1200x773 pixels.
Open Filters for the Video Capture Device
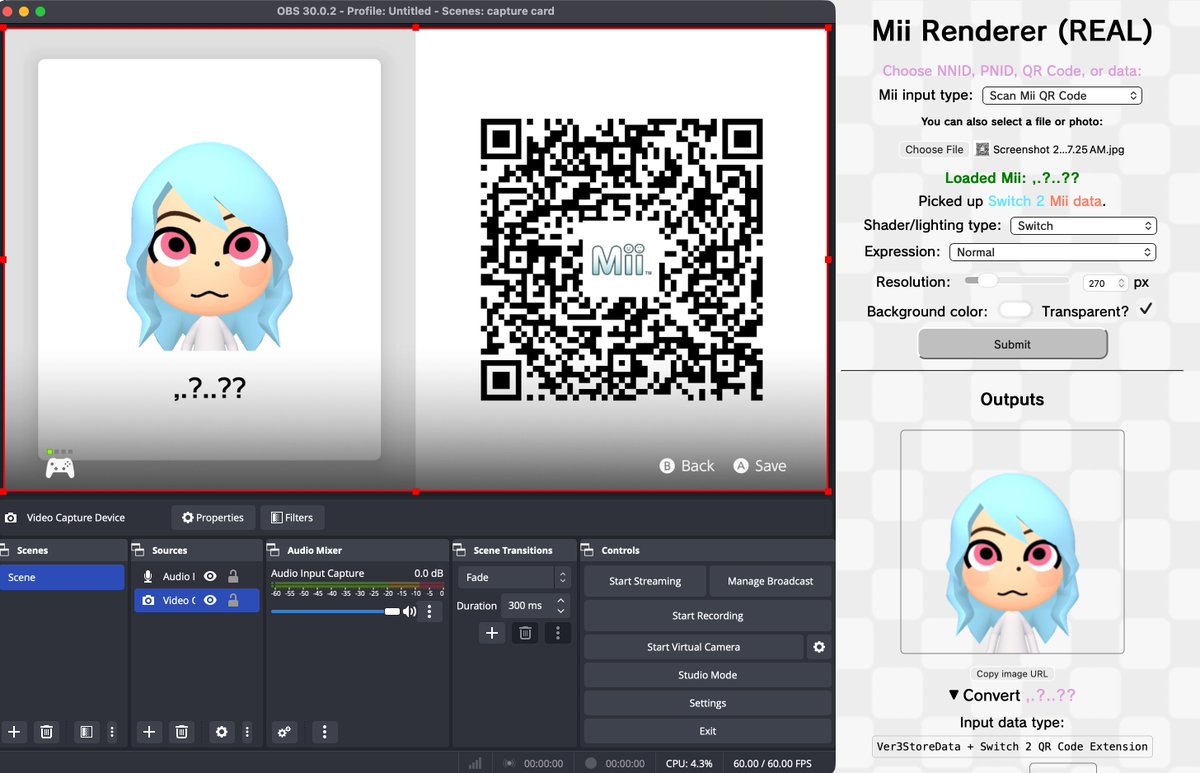[292, 518]
